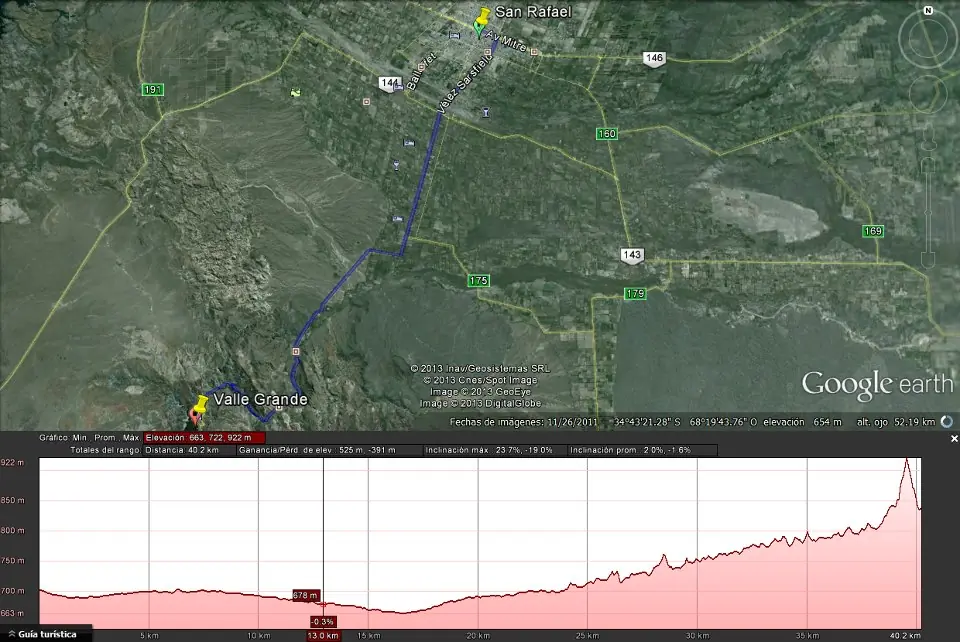Click the route 160 road shield
This screenshot has width=960, height=642.
606,133
